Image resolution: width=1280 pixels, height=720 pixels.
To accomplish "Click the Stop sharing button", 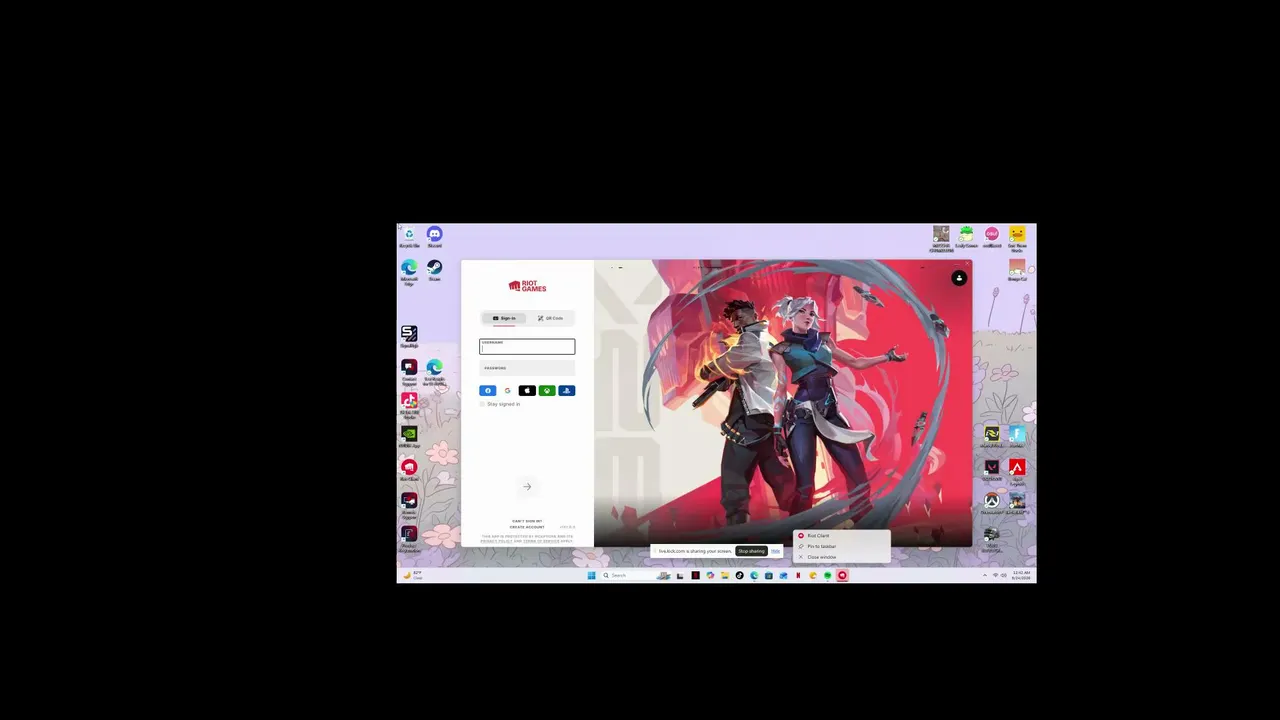I will 751,551.
